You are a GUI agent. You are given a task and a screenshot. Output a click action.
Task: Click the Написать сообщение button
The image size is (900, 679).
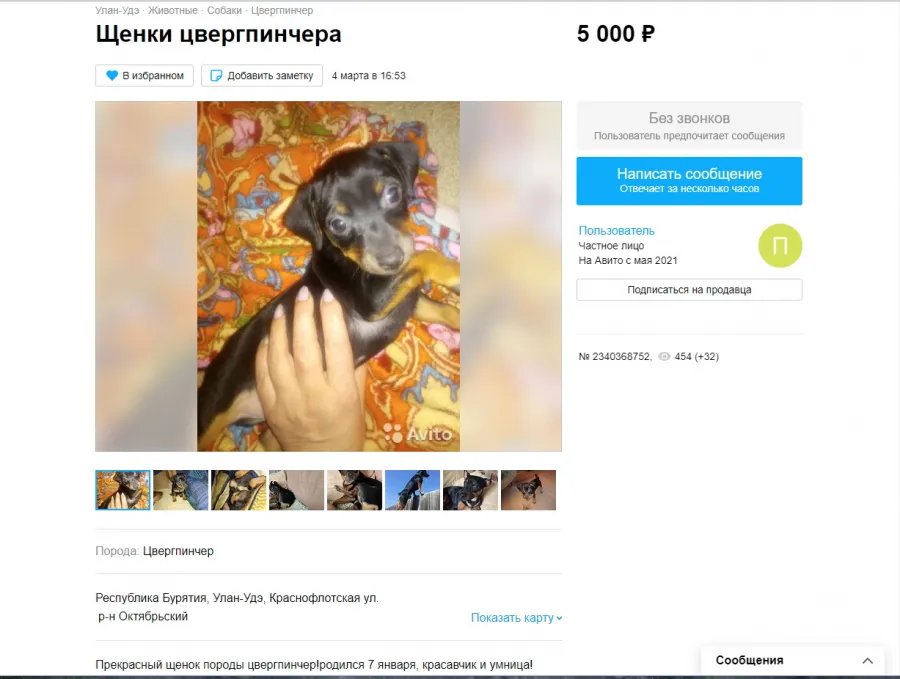coord(689,181)
